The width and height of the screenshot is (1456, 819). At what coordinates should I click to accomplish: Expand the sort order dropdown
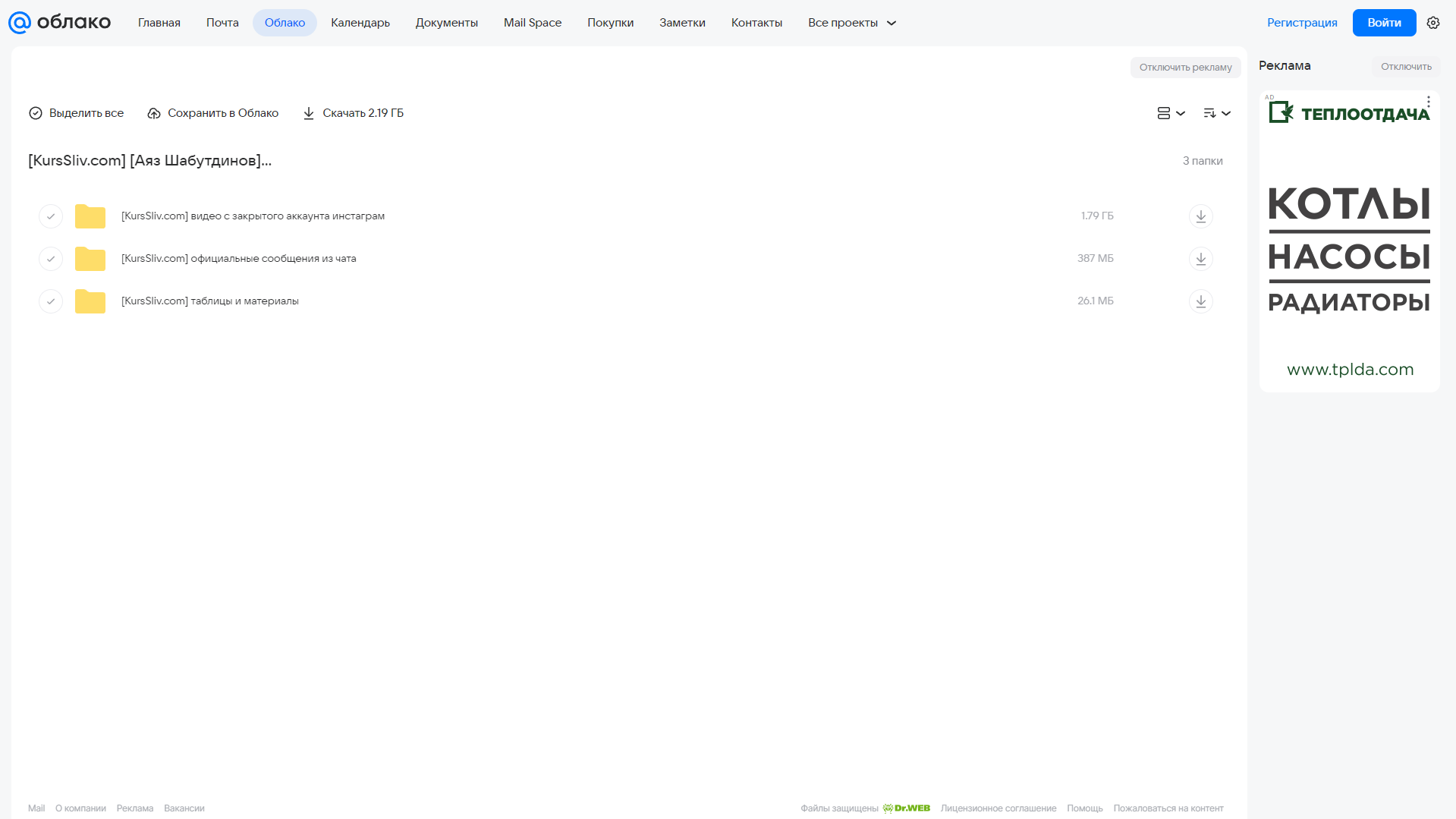1217,113
